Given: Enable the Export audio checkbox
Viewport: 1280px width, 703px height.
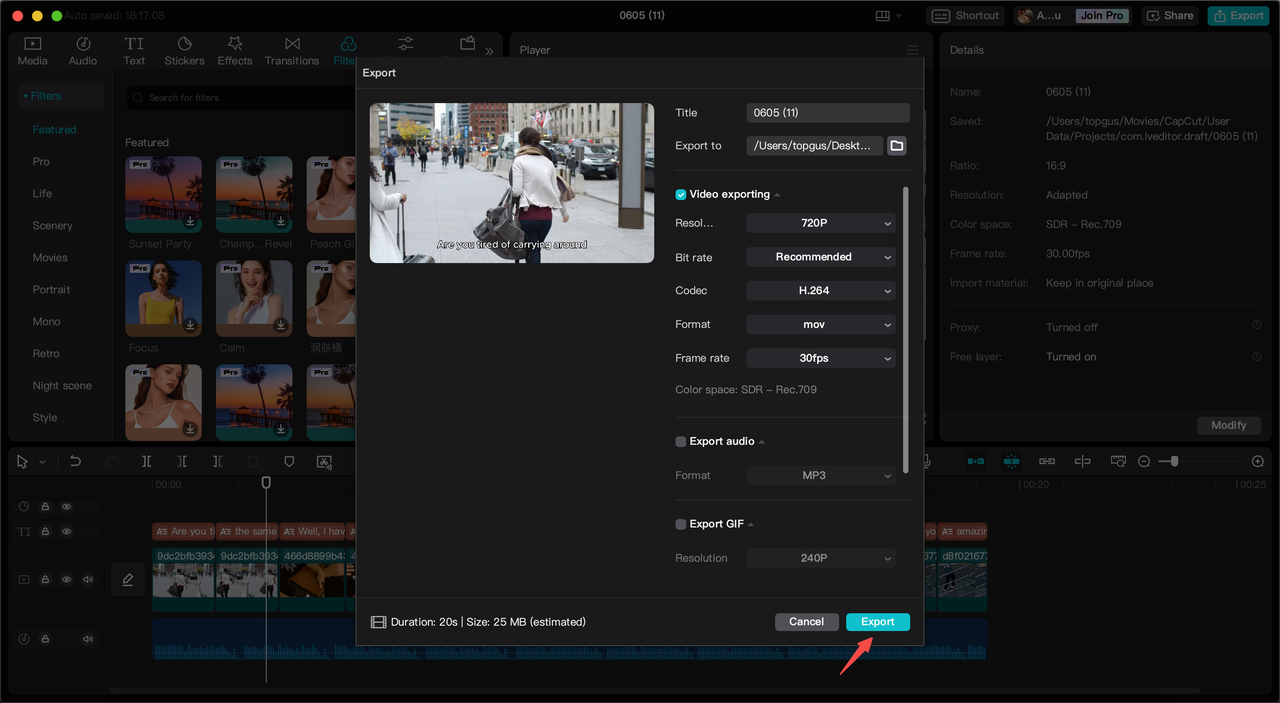Looking at the screenshot, I should (x=681, y=441).
